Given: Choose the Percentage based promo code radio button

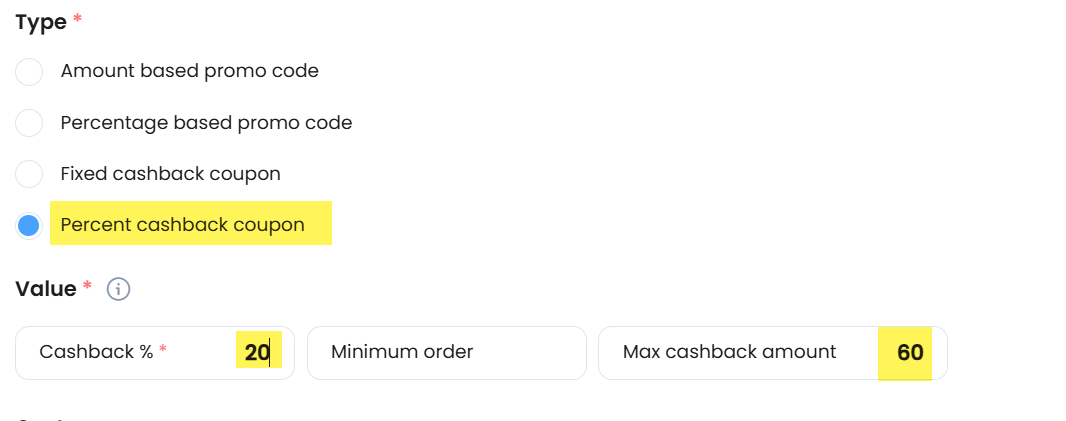Looking at the screenshot, I should (x=29, y=123).
